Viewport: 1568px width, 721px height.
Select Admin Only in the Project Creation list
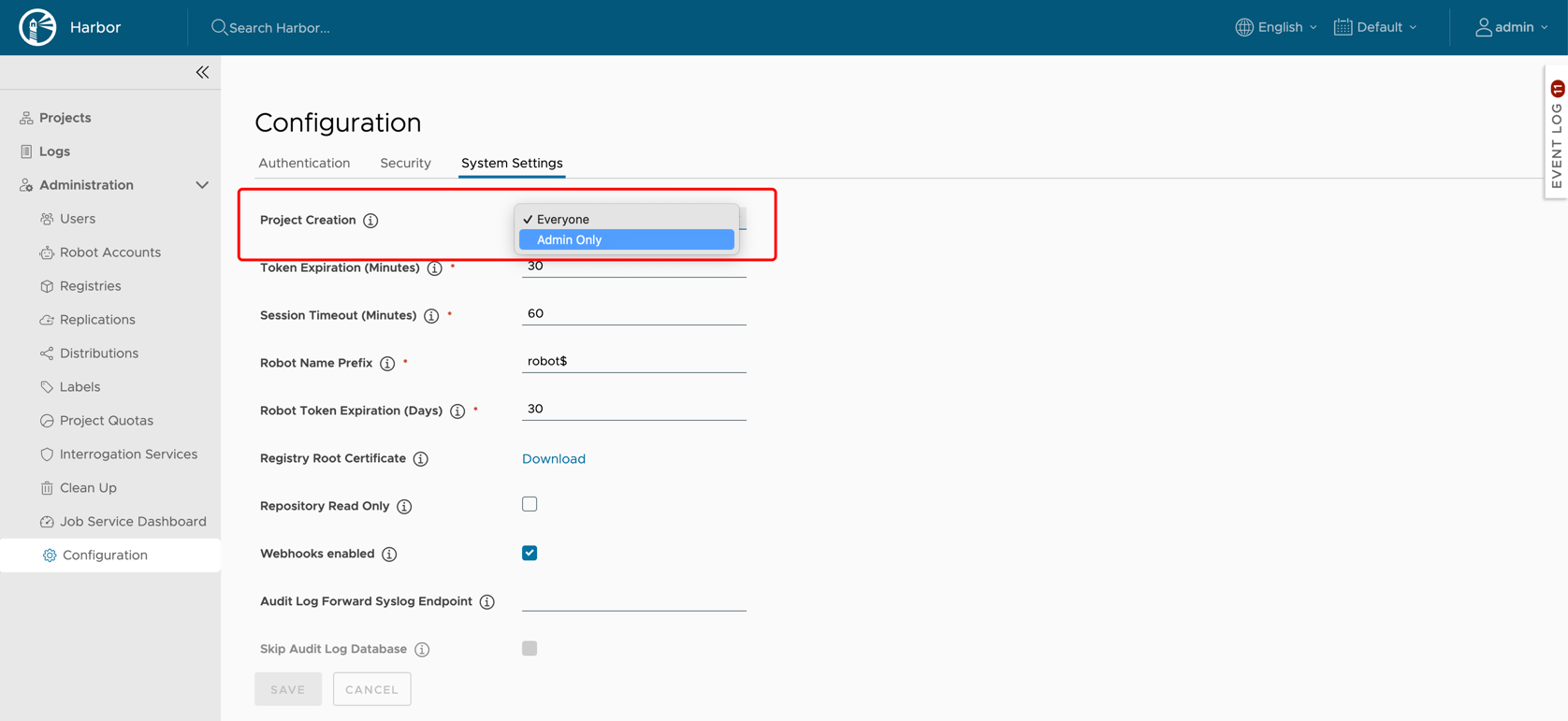[626, 240]
